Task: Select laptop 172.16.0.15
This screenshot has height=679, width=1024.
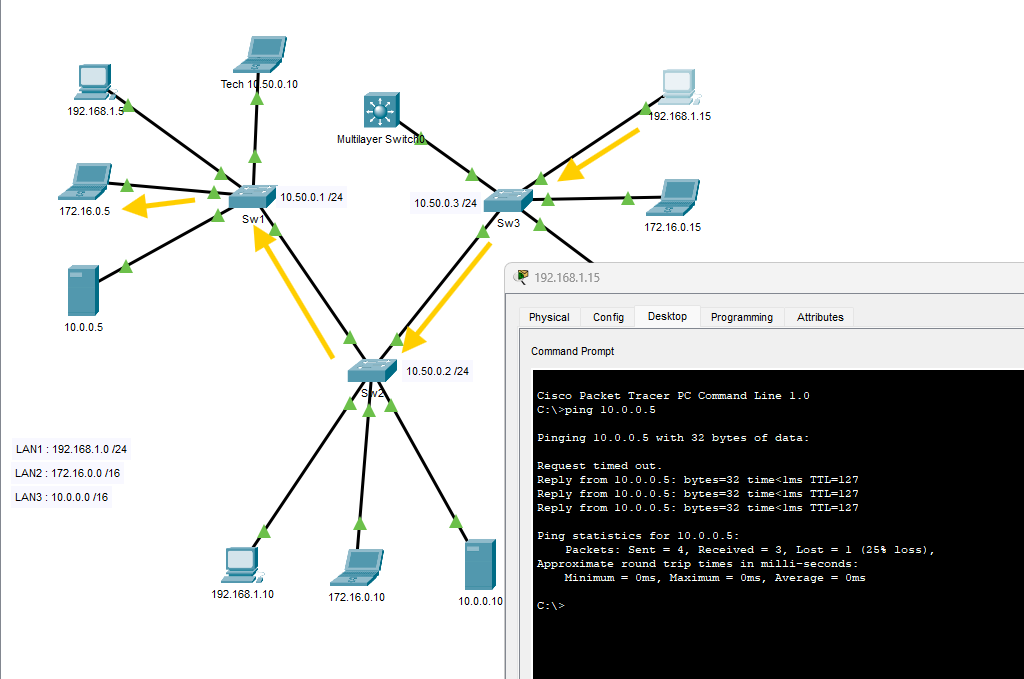Action: point(673,198)
